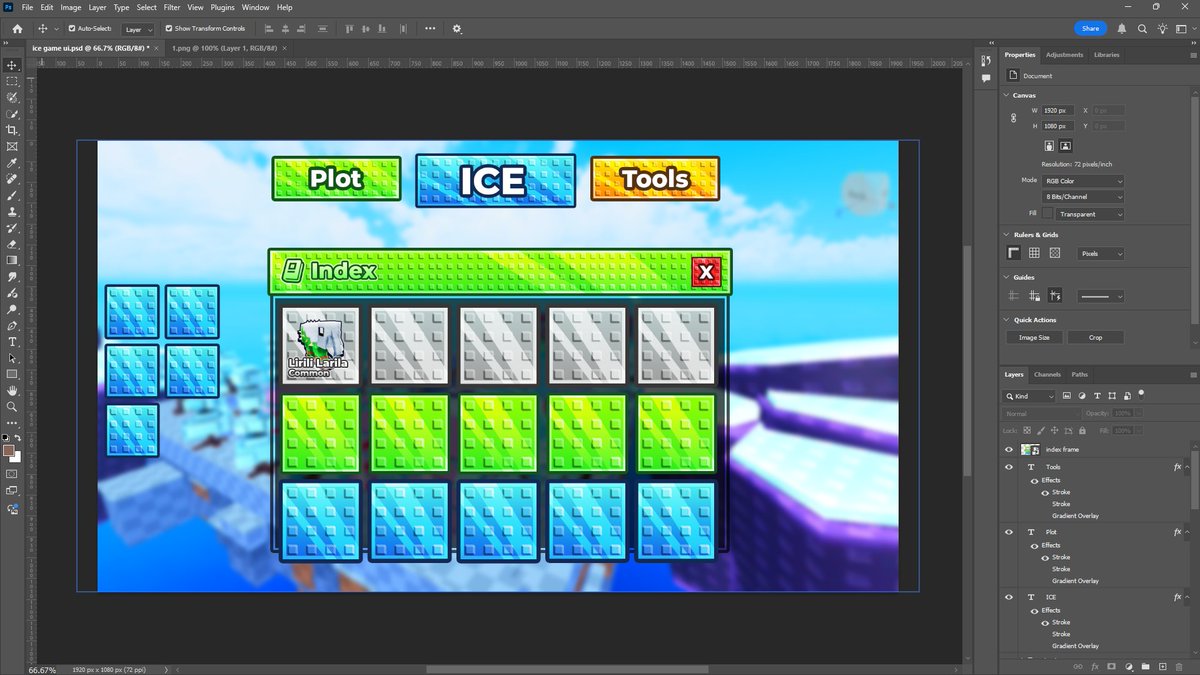This screenshot has width=1200, height=675.
Task: Click the canvas width W field
Action: click(x=1058, y=110)
